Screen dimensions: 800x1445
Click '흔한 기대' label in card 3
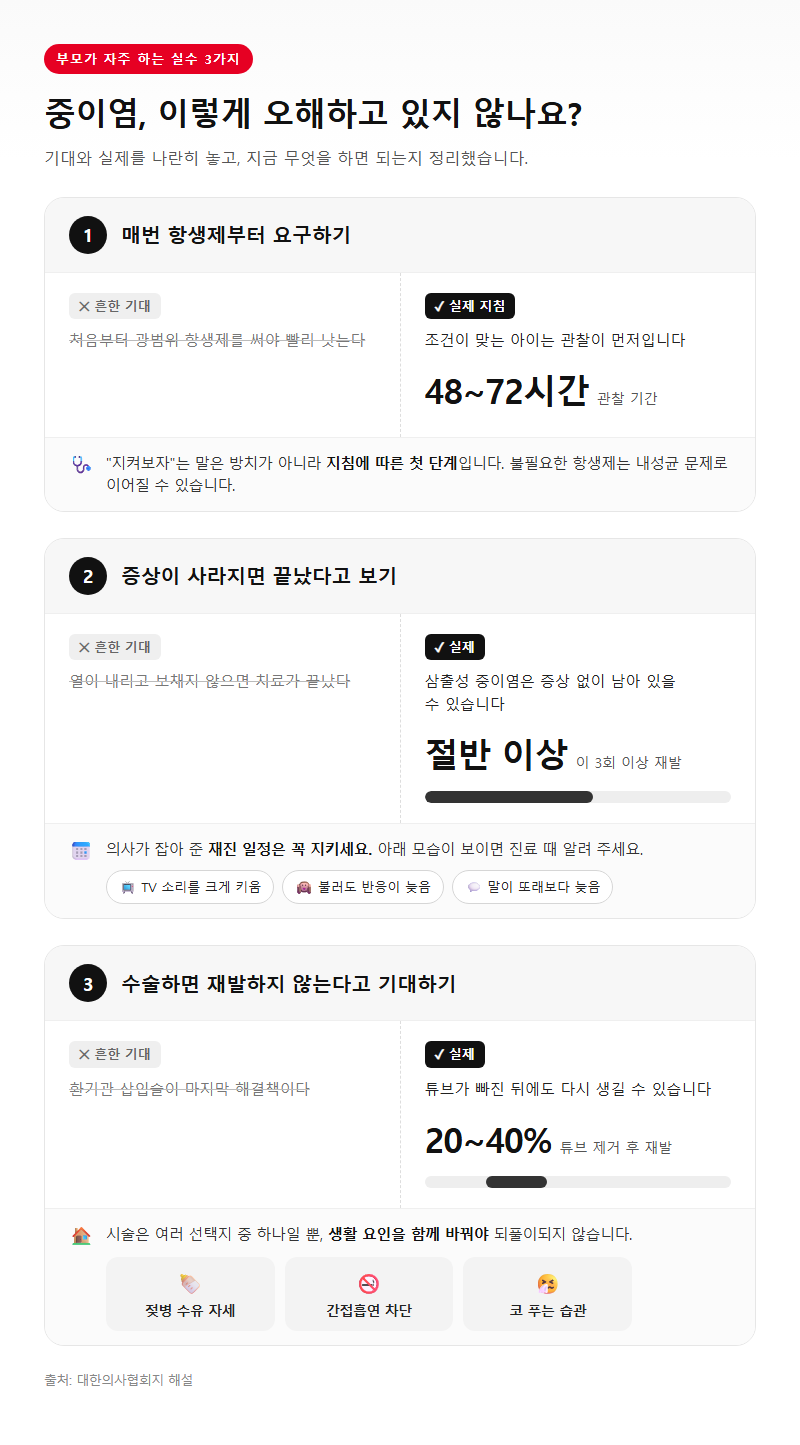115,1054
